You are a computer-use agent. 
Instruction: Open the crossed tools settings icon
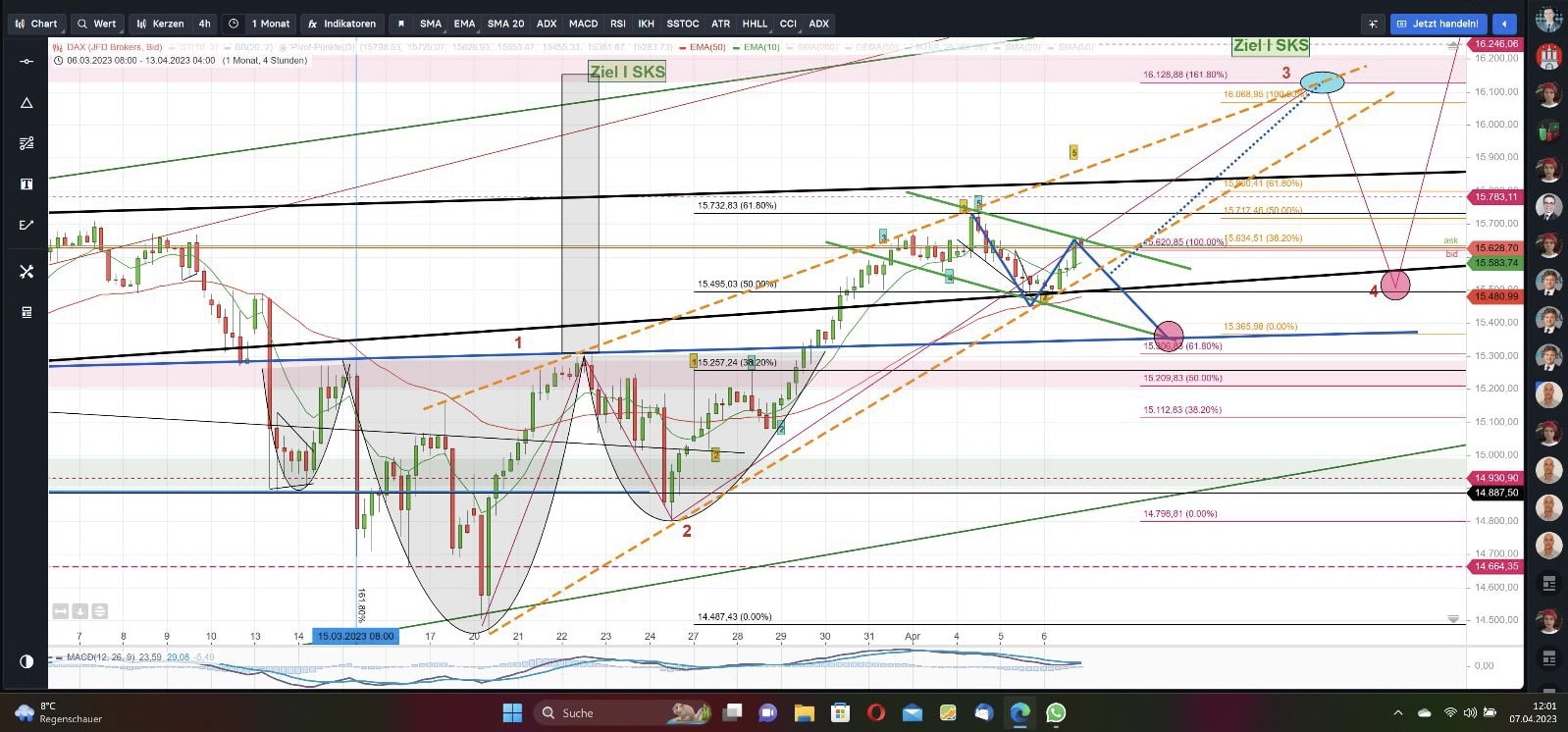click(26, 271)
